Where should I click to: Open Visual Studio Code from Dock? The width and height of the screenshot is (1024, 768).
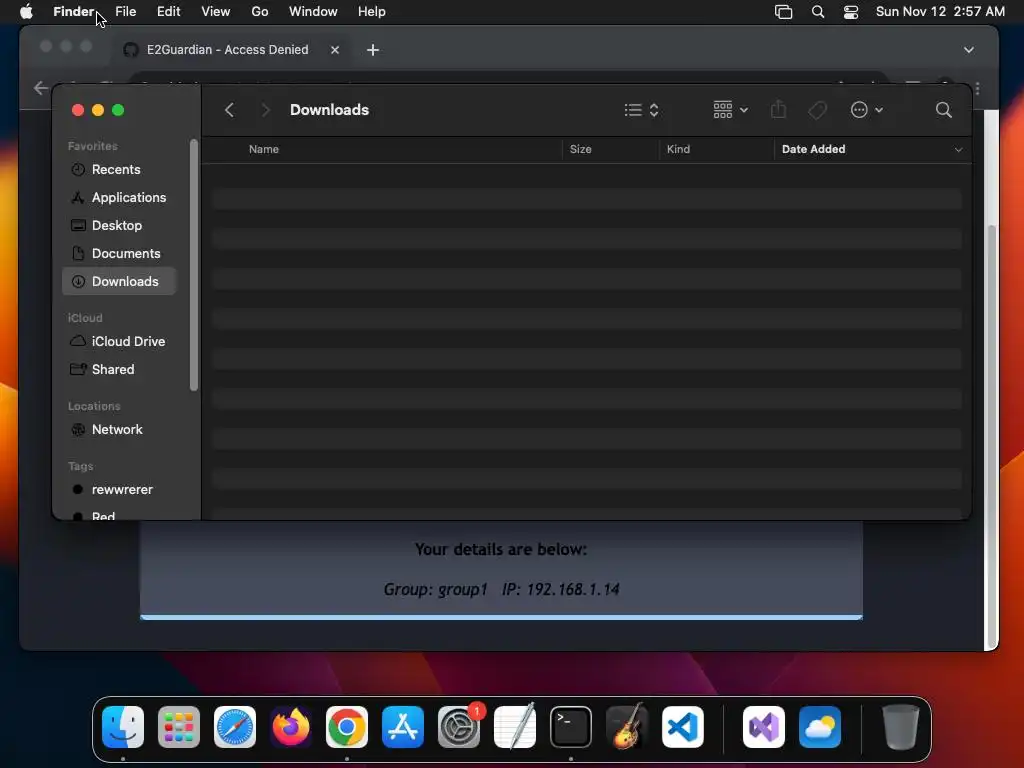click(x=683, y=727)
